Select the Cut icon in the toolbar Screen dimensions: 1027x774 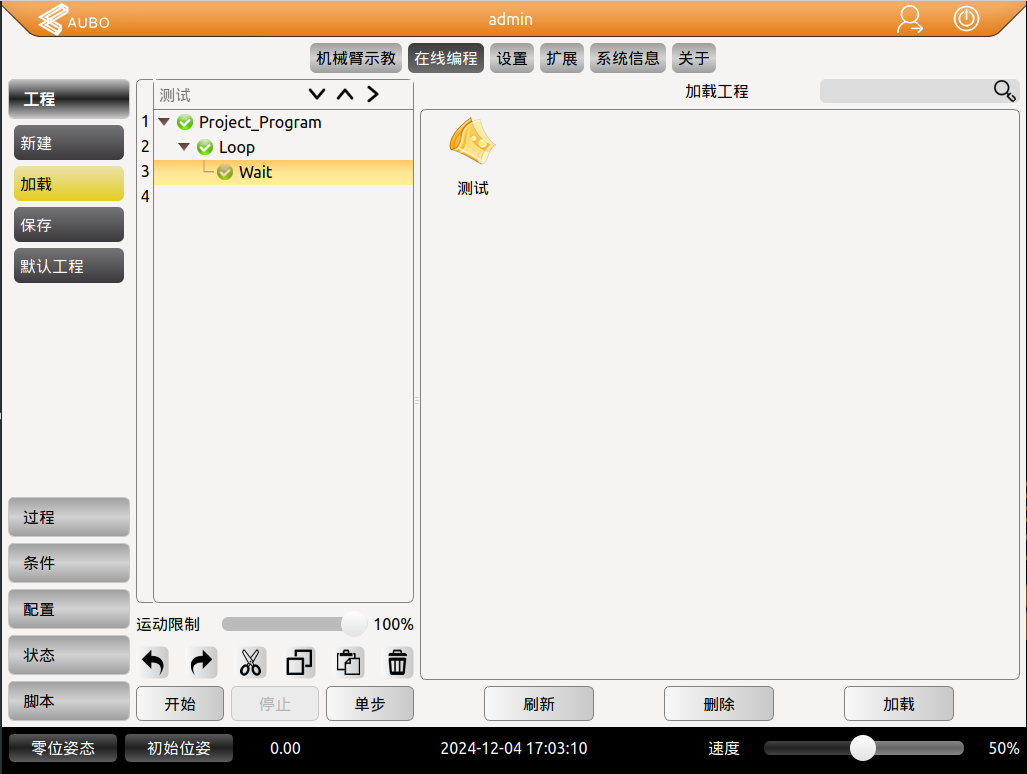[x=249, y=662]
